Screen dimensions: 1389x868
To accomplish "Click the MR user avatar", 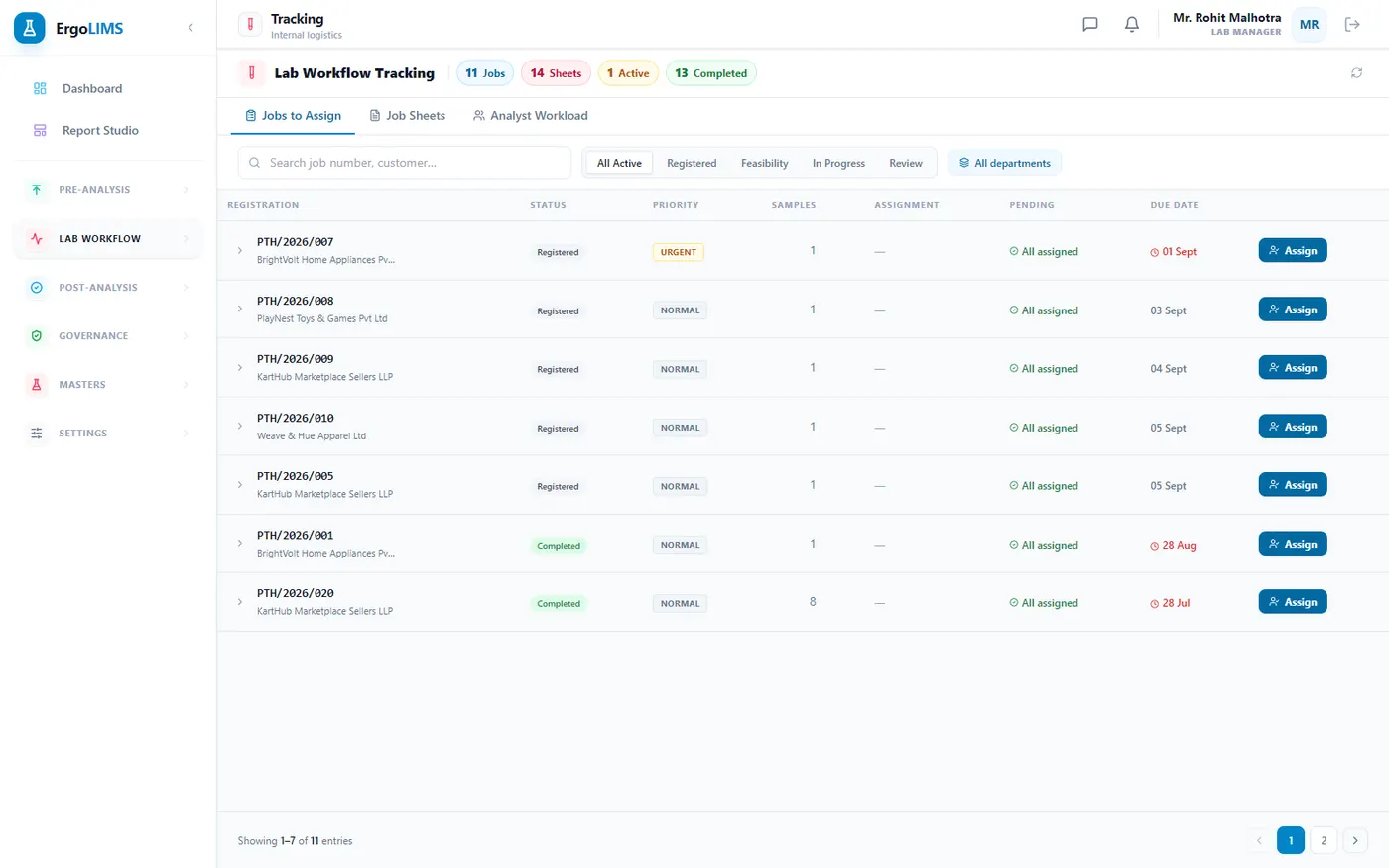I will point(1310,24).
